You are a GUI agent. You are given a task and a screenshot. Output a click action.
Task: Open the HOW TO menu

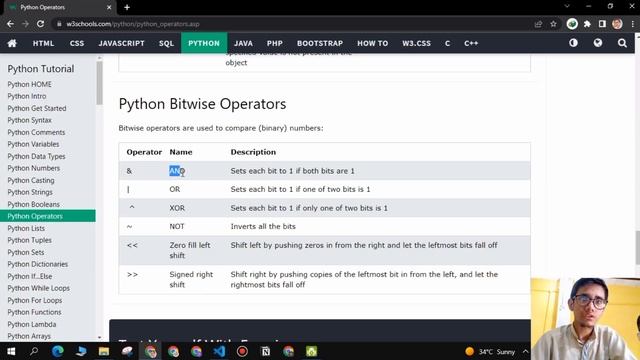click(373, 43)
